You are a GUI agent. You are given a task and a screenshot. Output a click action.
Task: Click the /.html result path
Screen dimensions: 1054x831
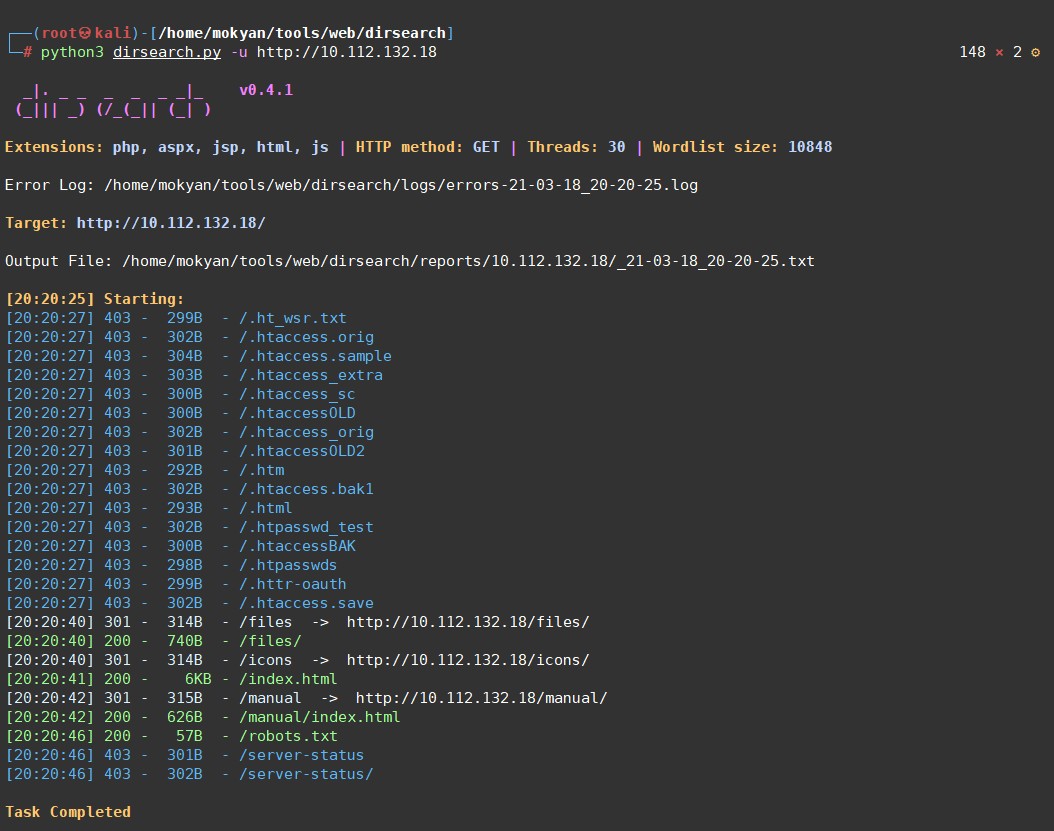point(266,508)
